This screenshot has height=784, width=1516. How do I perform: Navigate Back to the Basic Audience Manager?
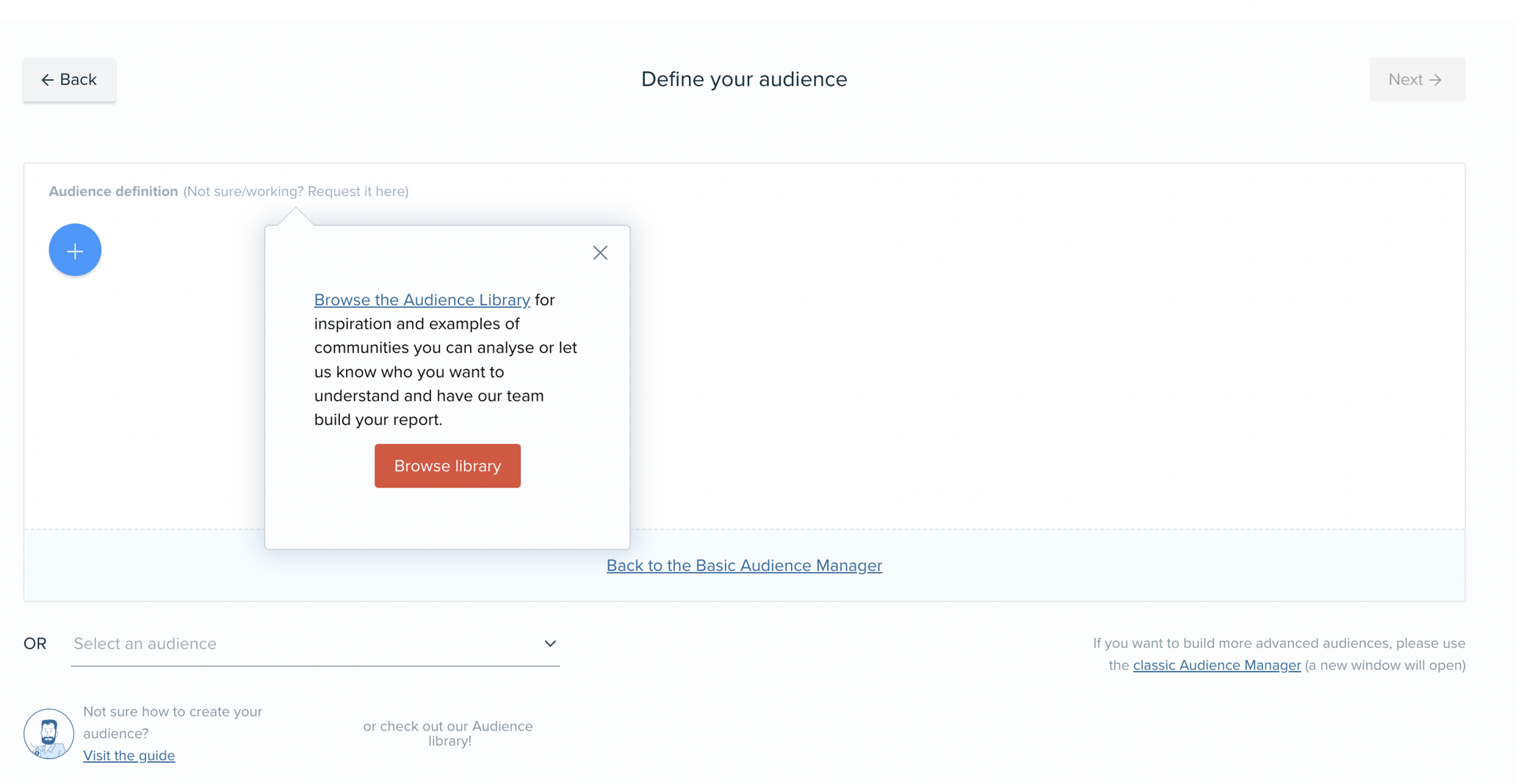743,565
